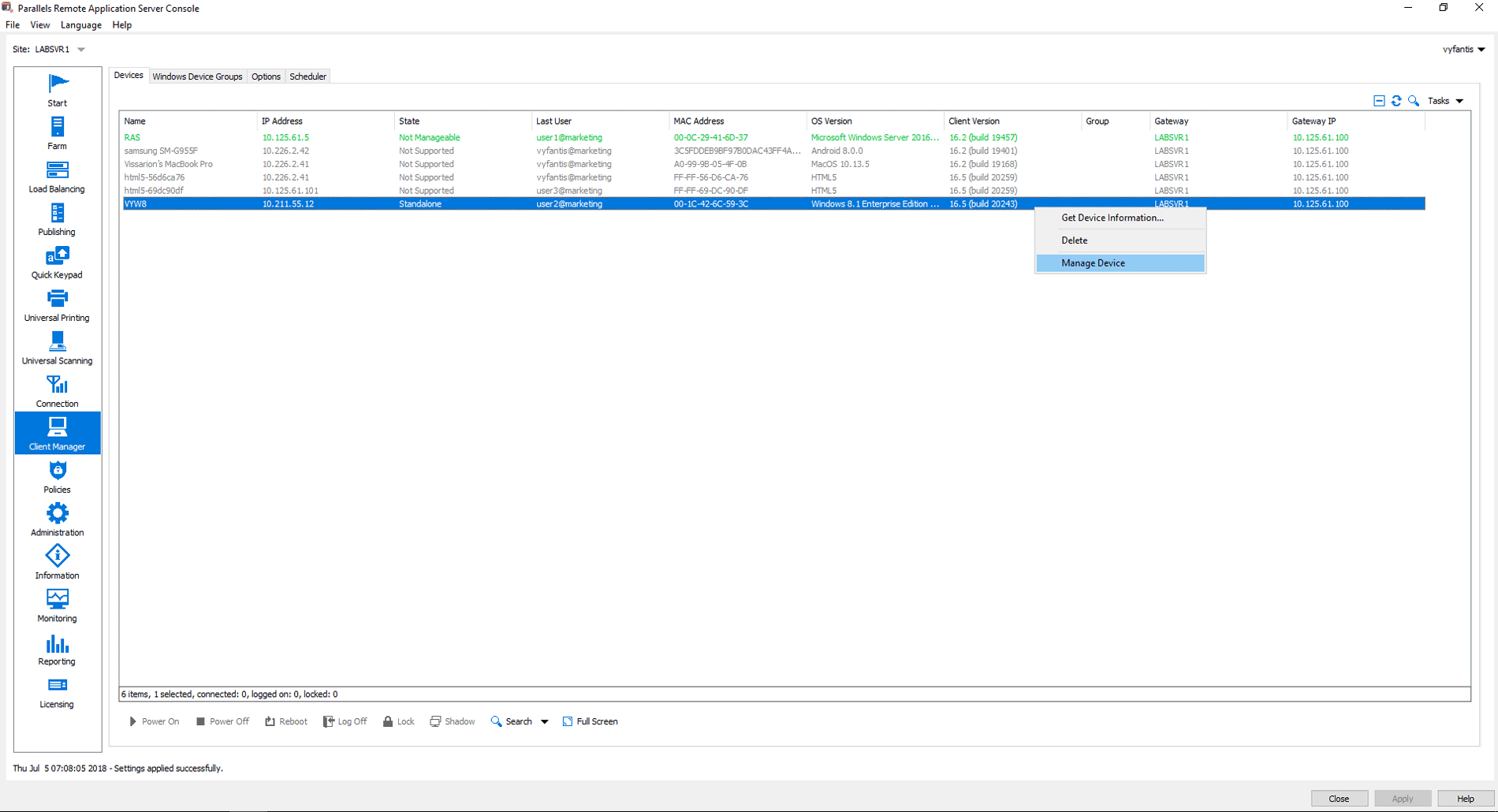The height and width of the screenshot is (812, 1498).
Task: Refresh the devices list
Action: point(1396,101)
